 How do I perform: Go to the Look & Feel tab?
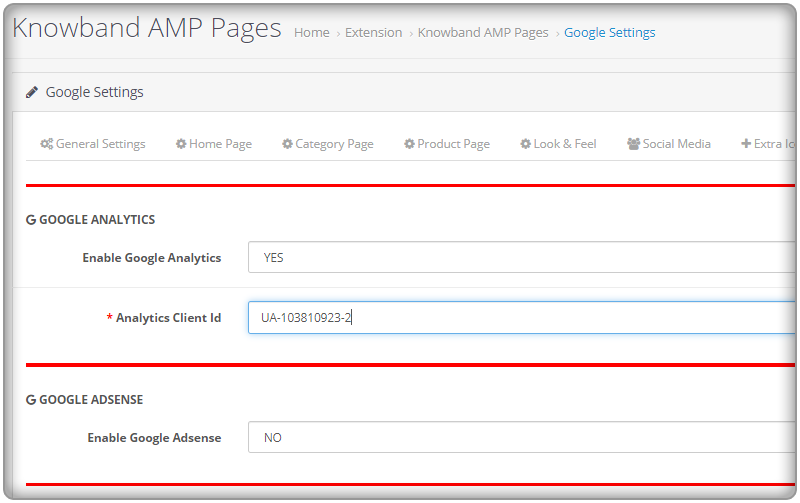[558, 144]
